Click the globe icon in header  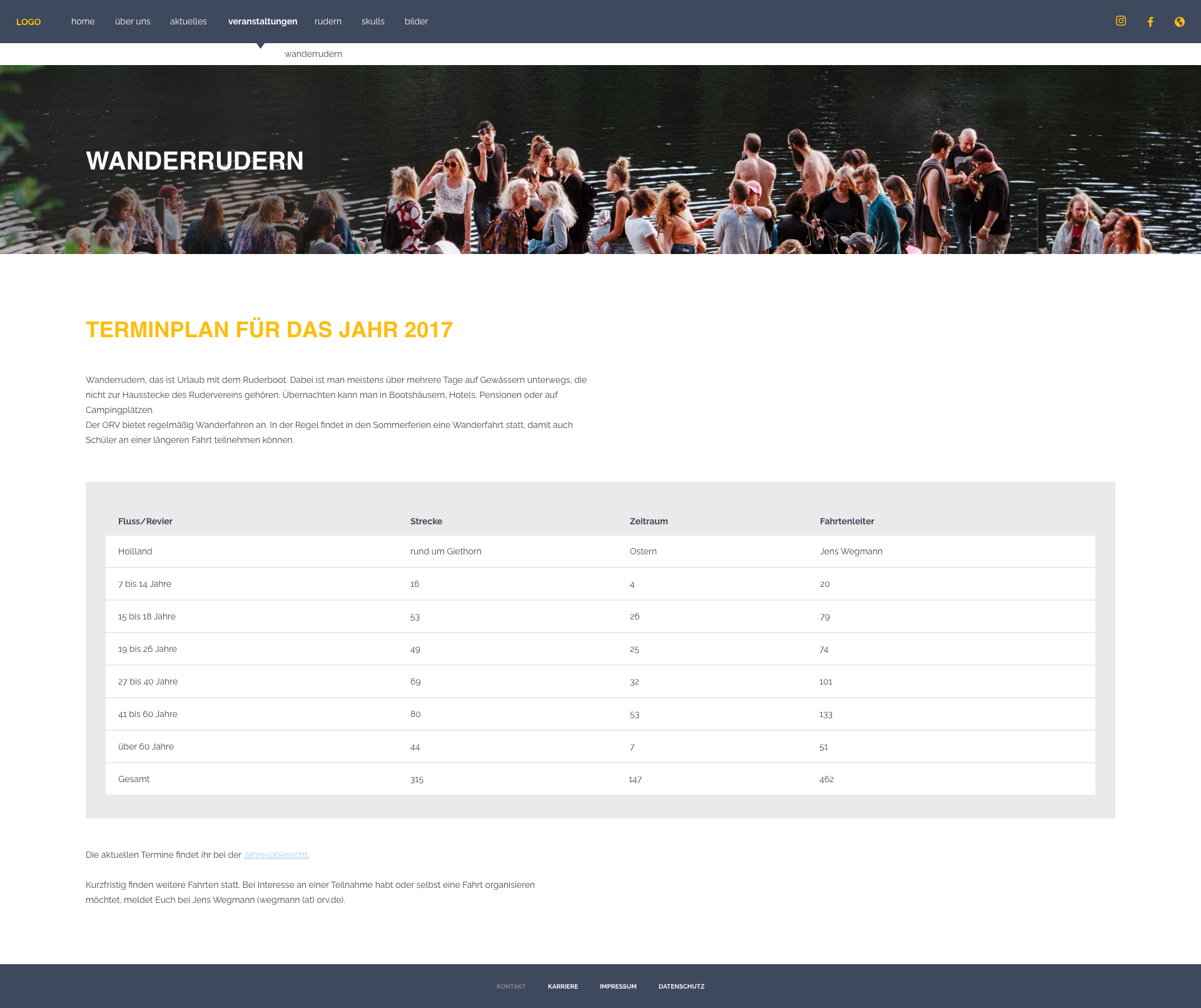[x=1179, y=22]
